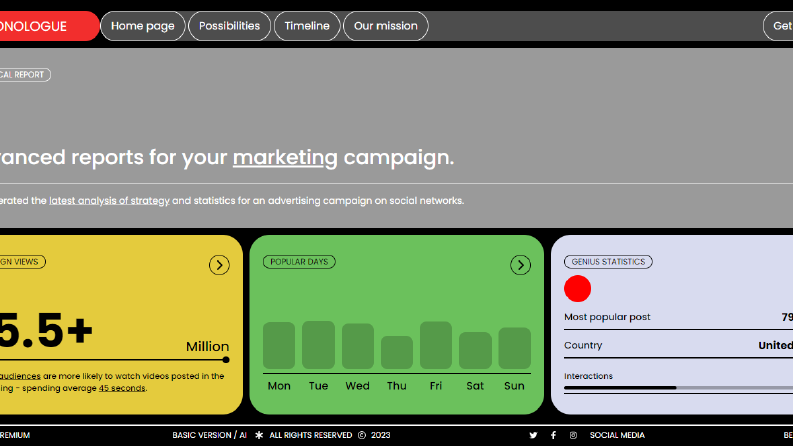Screen dimensions: 793x446
Task: Expand the yellow campaign views card arrow
Action: [x=219, y=265]
